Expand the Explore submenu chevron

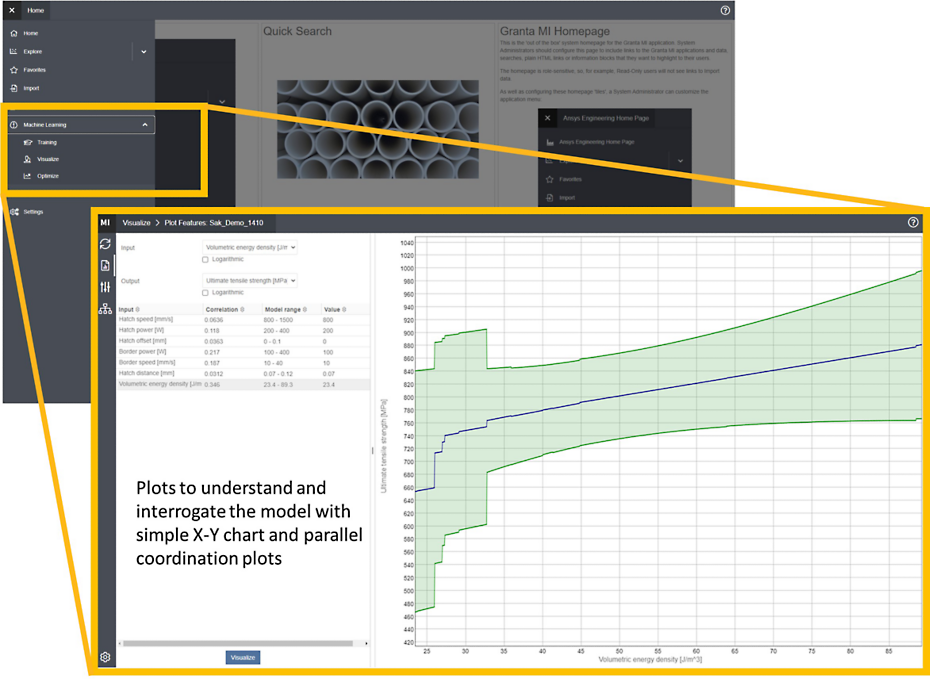144,52
